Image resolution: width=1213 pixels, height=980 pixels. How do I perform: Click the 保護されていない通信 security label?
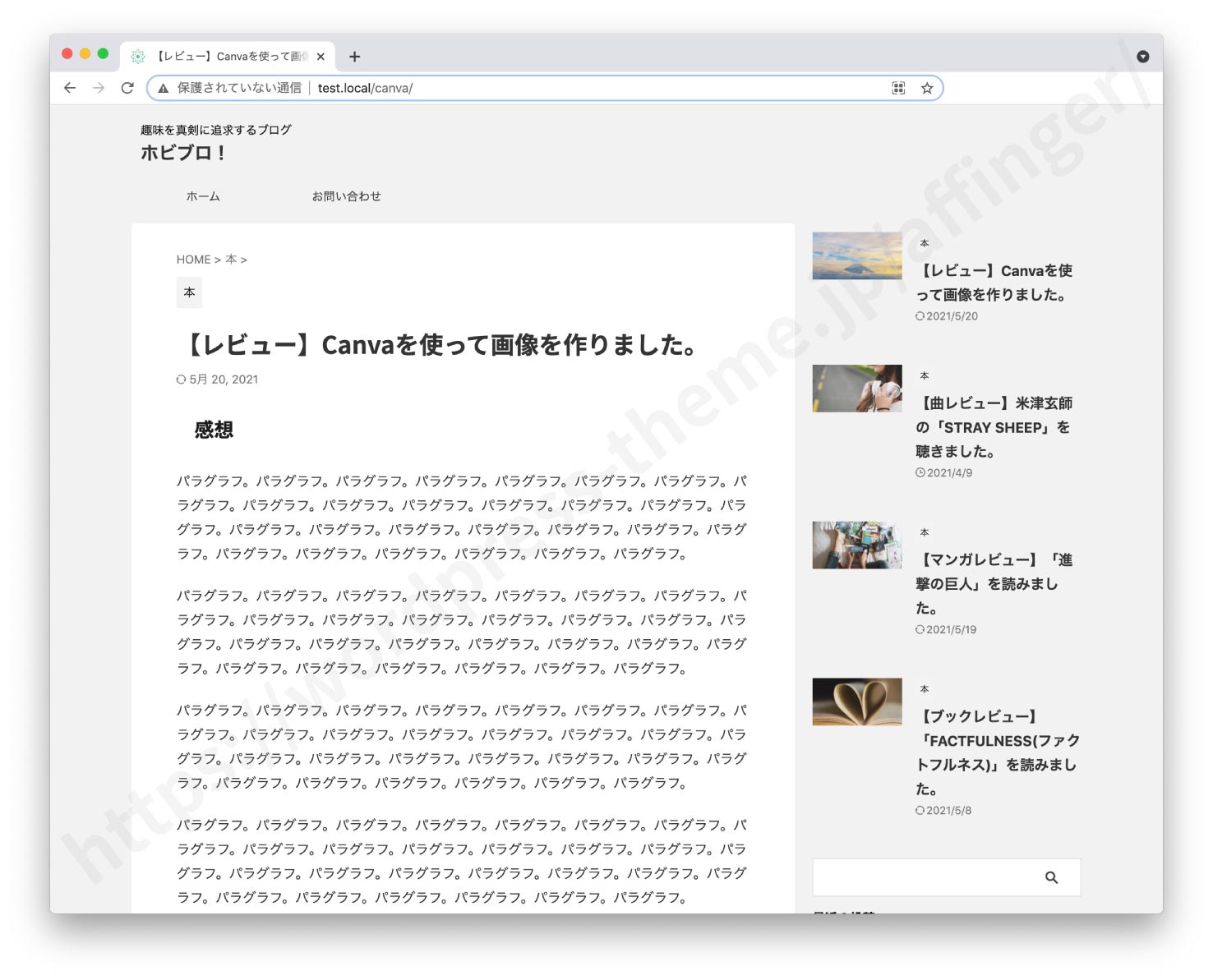click(239, 88)
